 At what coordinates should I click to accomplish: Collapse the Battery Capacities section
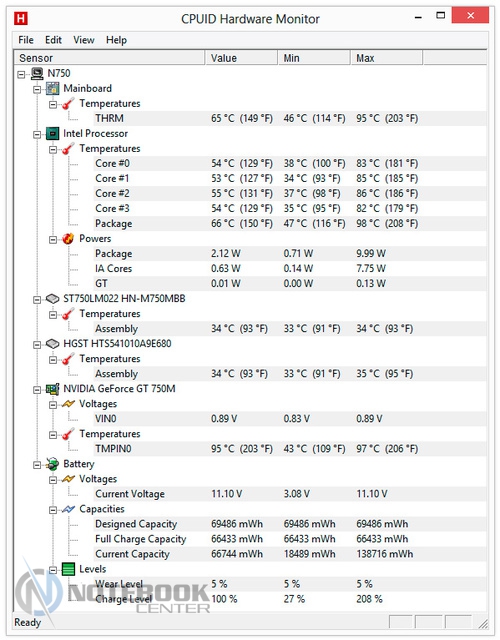[x=53, y=510]
